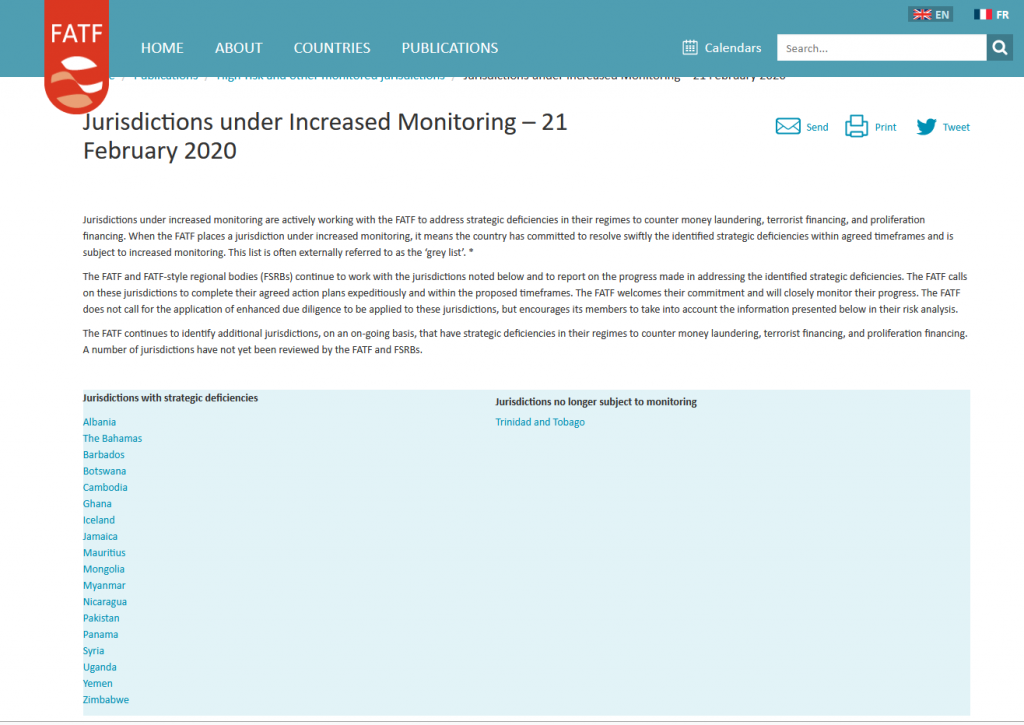Open the HOME menu
Image resolution: width=1024 pixels, height=725 pixels.
pos(162,48)
